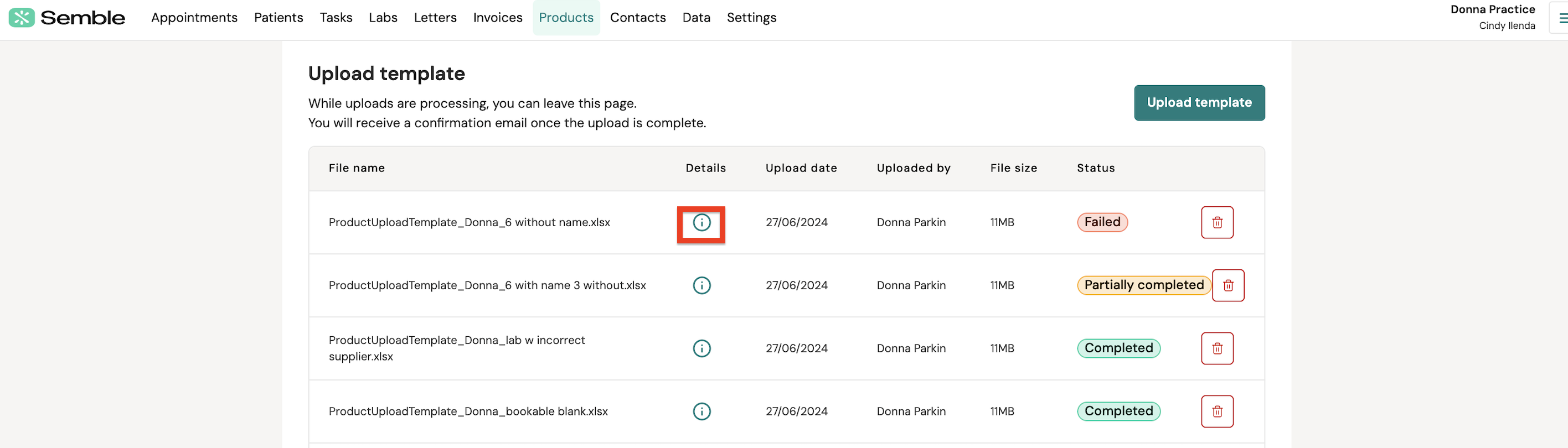Viewport: 1568px width, 448px height.
Task: Open details info for 'with name 3 without.xlsx'
Action: point(701,286)
